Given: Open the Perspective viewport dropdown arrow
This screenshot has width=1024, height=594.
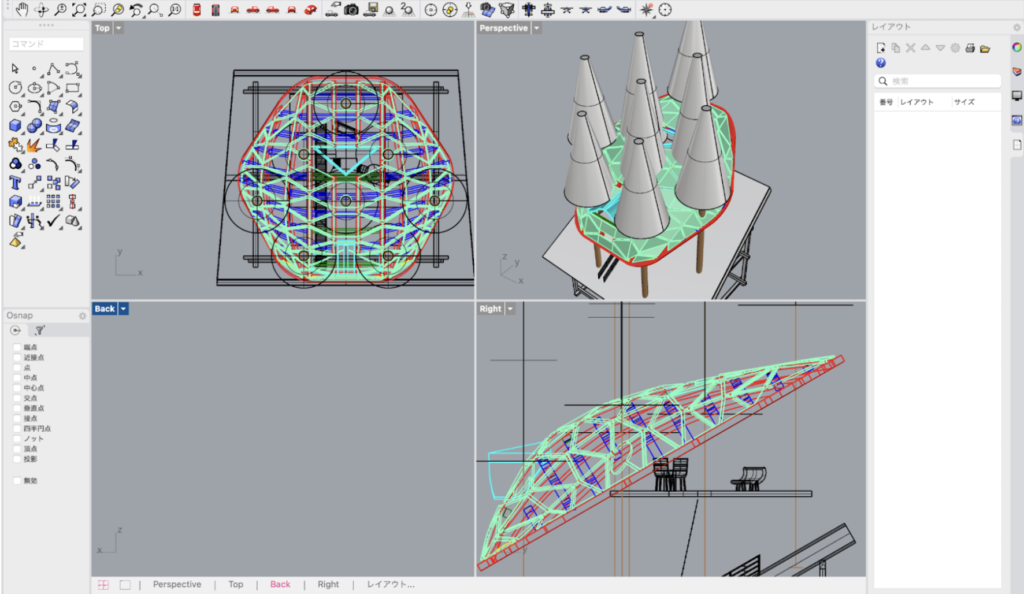Looking at the screenshot, I should click(537, 28).
